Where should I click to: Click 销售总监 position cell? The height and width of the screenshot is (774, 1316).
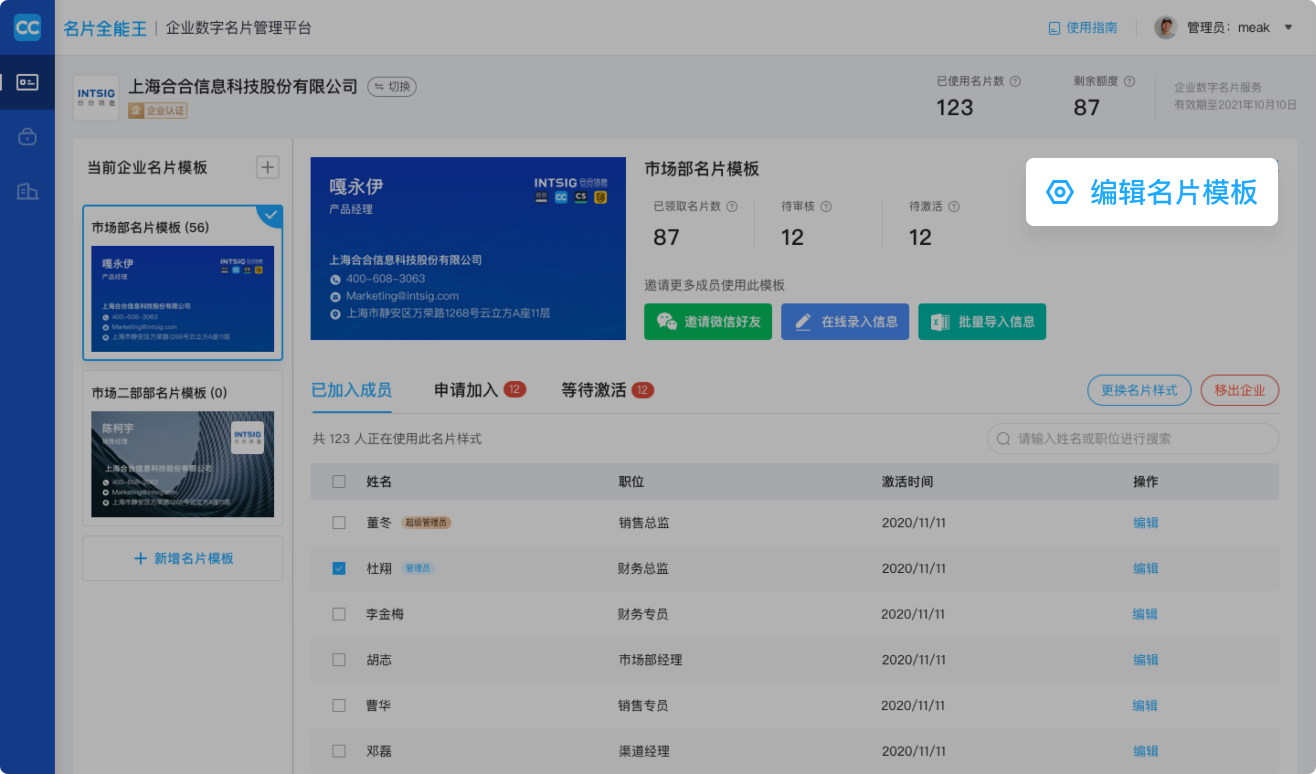point(644,523)
